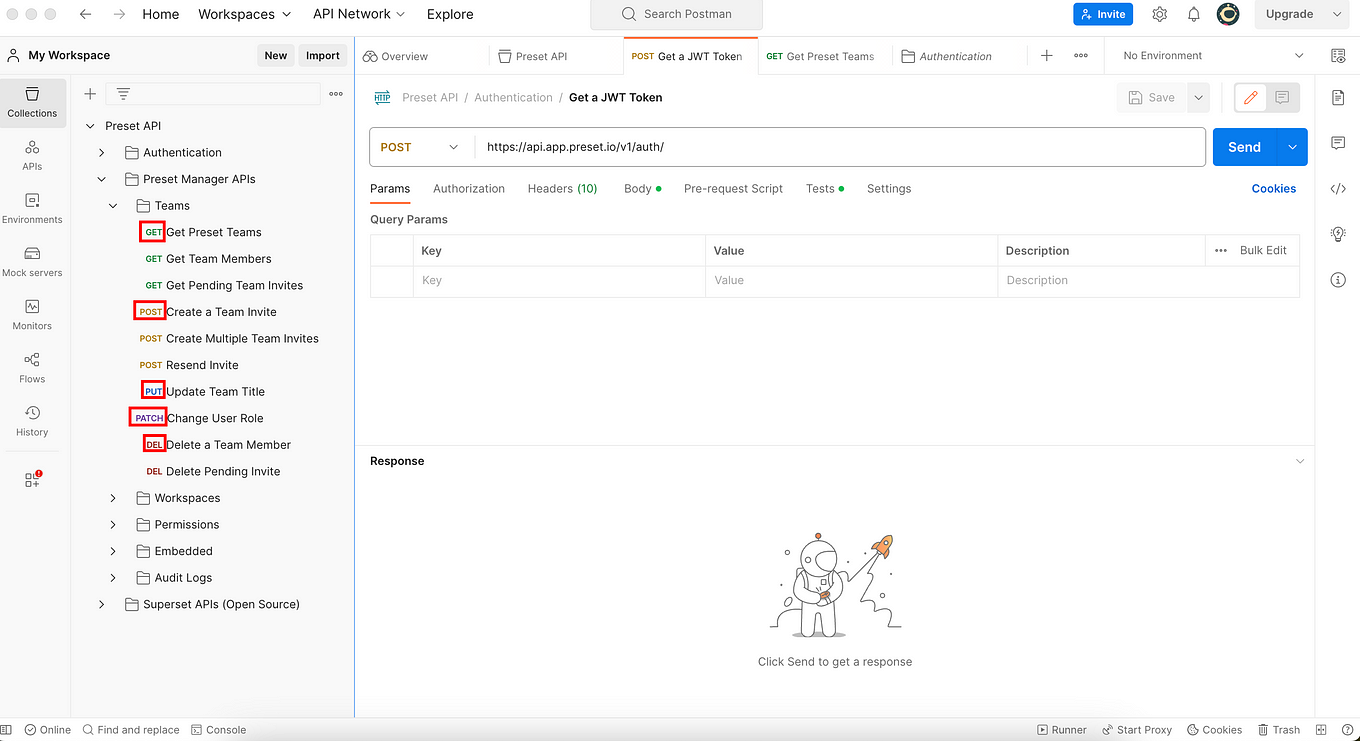Collapse the Teams folder
The image size is (1360, 741).
(113, 206)
